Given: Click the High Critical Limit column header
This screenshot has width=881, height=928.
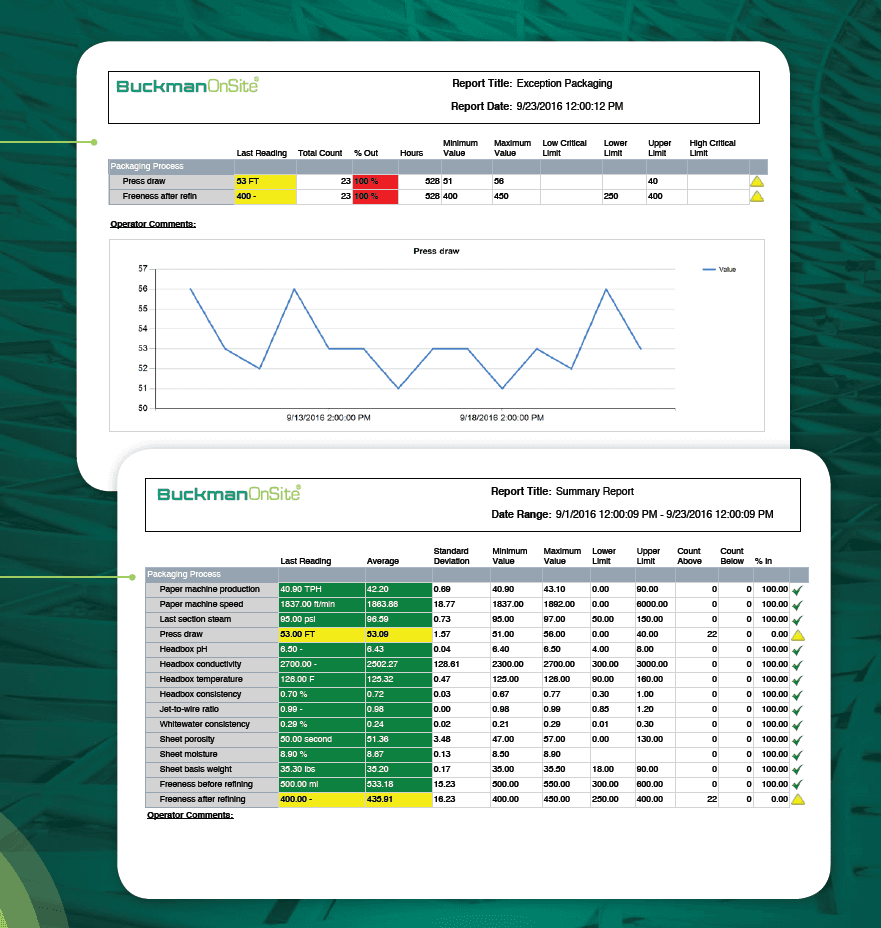Looking at the screenshot, I should point(712,148).
